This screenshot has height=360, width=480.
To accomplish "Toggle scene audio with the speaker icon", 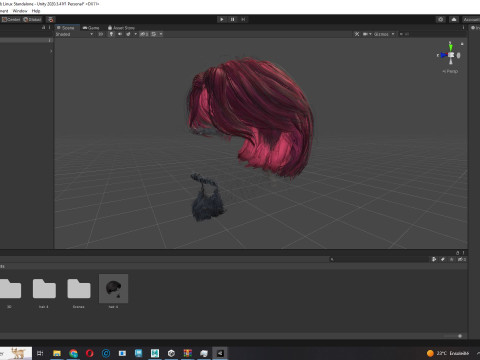I will 120,34.
